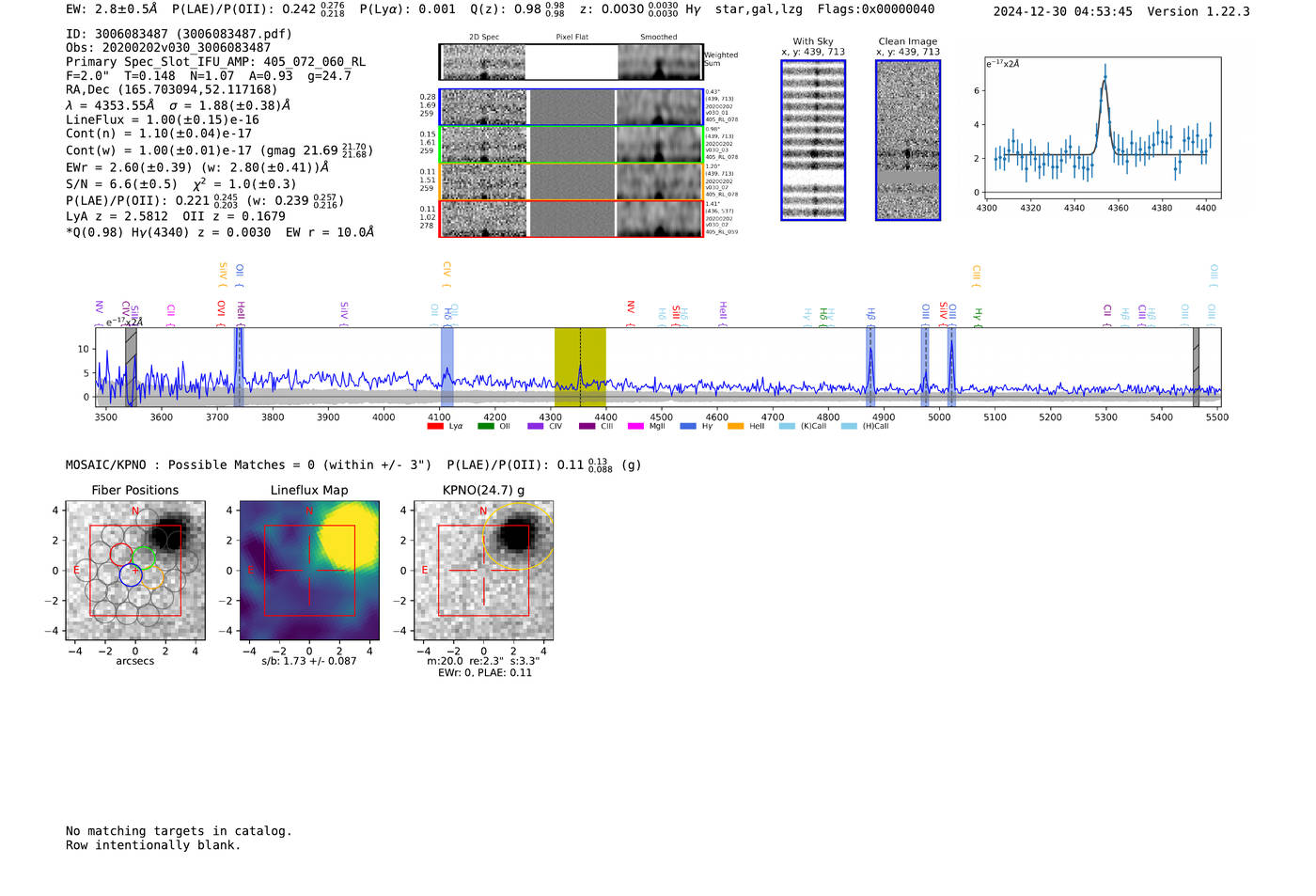The image size is (1316, 896).
Task: Click the yellow ellipse in KPNO image
Action: tap(518, 536)
